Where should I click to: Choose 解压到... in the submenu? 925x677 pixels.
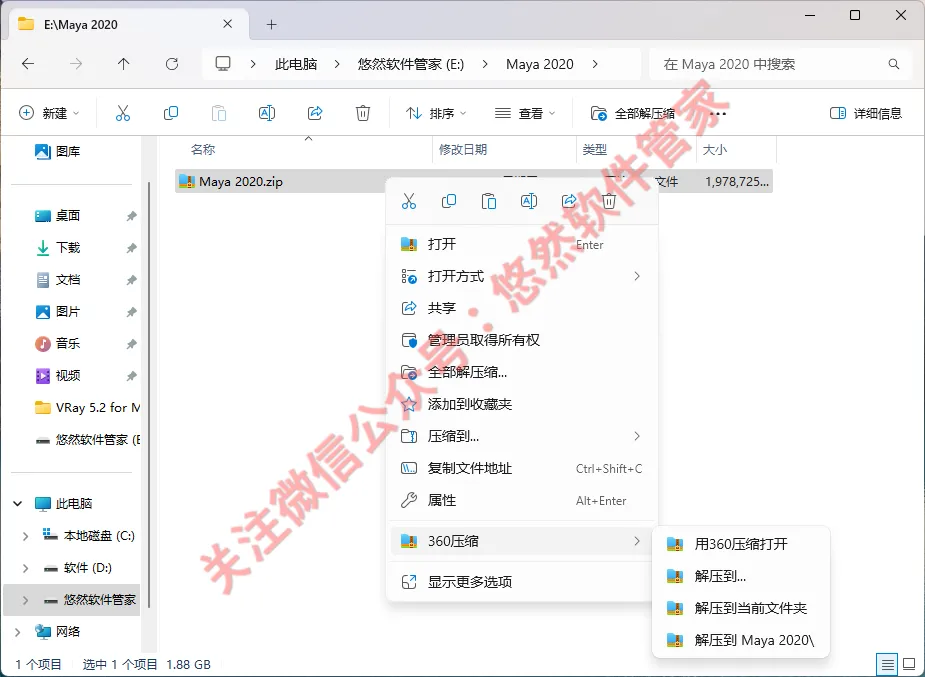click(741, 576)
